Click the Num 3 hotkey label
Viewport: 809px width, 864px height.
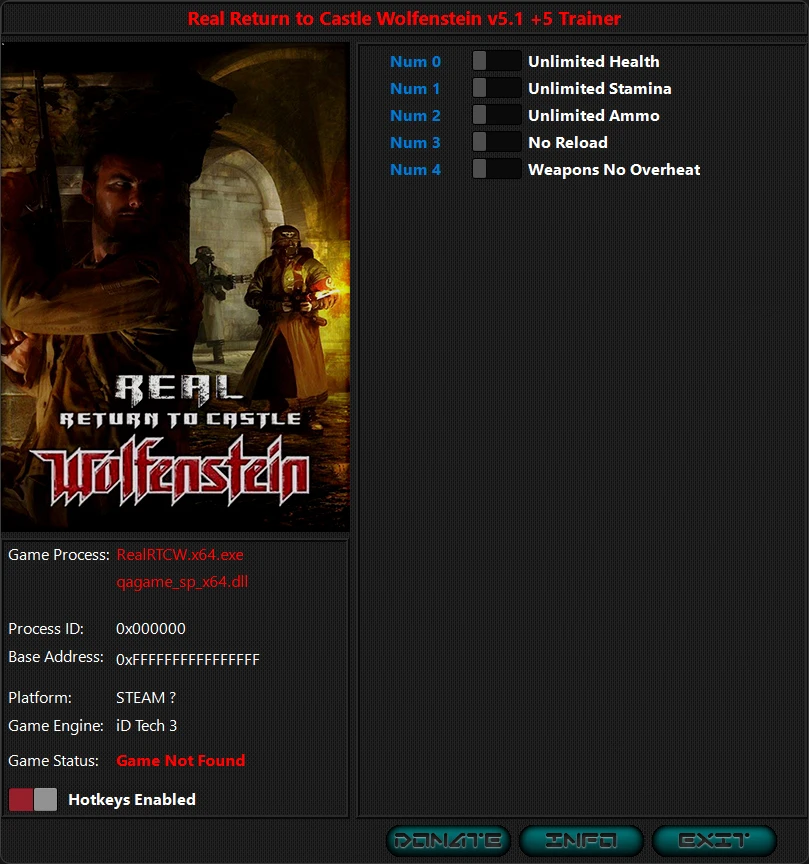point(416,142)
